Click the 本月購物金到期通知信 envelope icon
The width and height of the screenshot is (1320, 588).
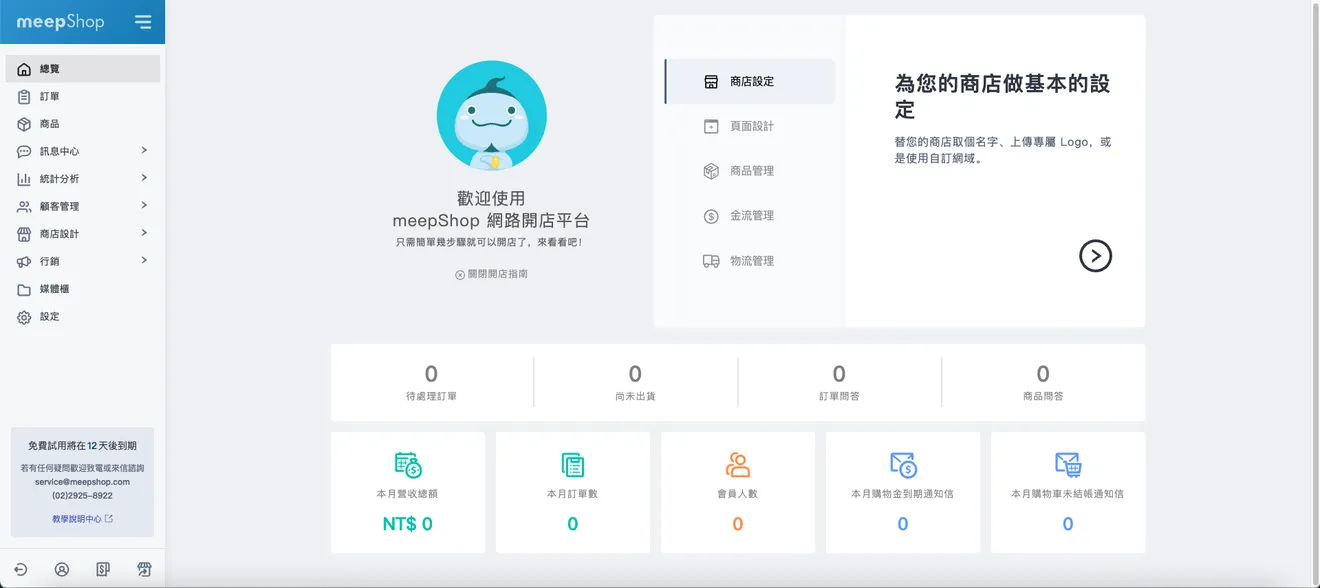903,465
